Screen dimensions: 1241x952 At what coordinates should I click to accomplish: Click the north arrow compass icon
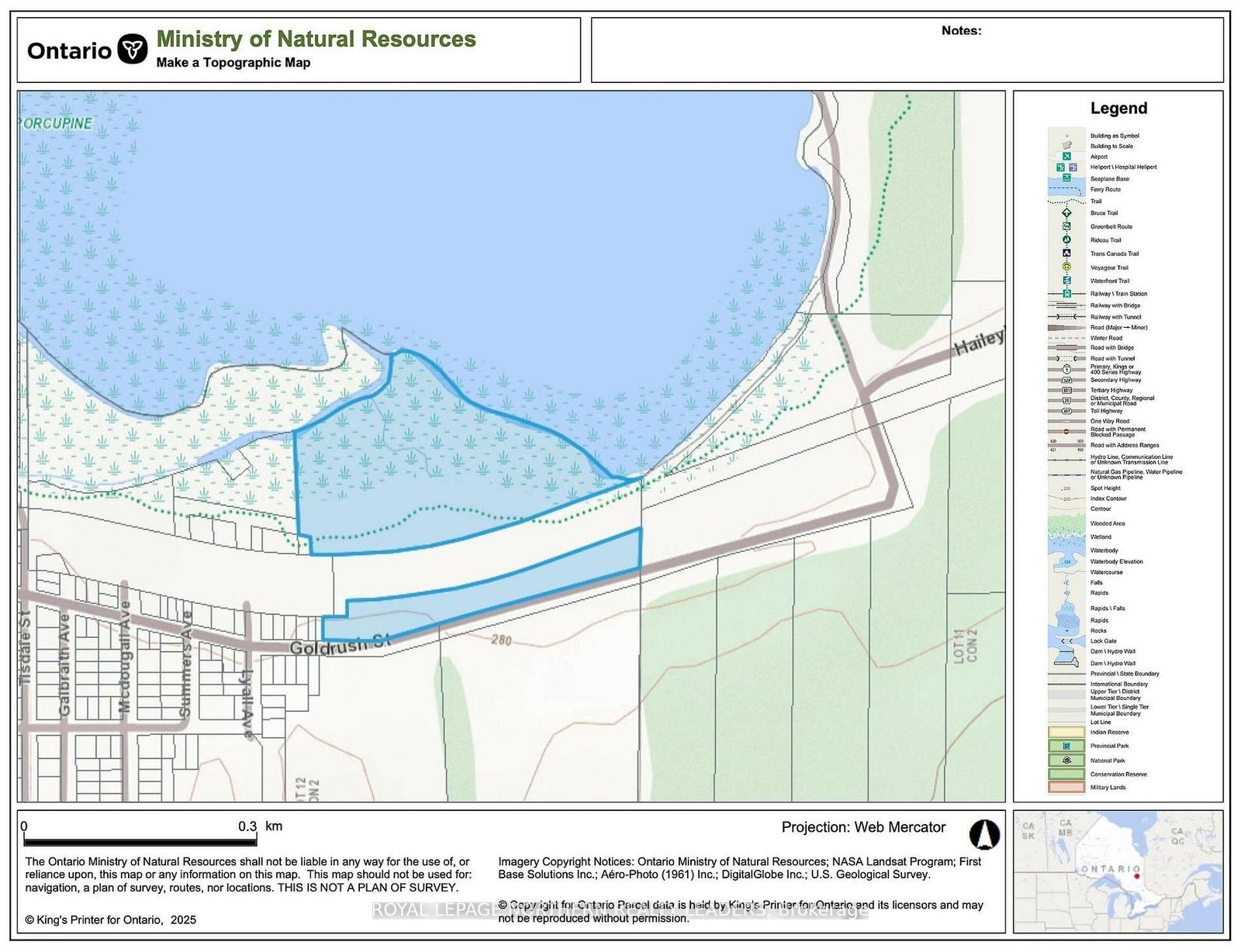(x=984, y=835)
